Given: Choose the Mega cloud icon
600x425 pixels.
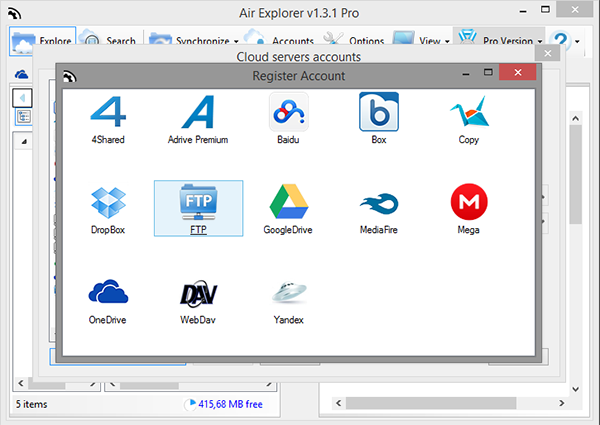Looking at the screenshot, I should pos(468,203).
